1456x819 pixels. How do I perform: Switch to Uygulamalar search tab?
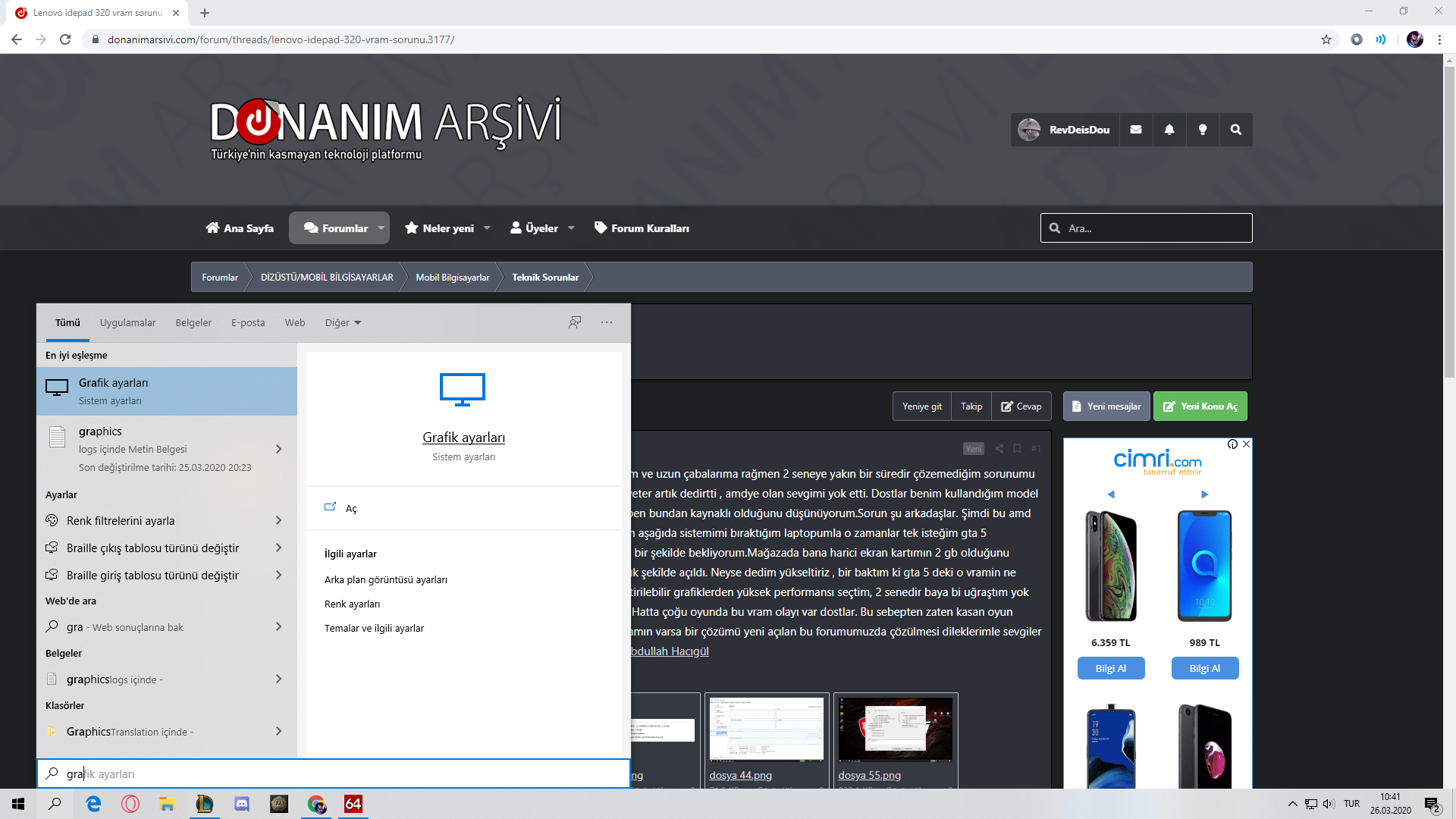[x=127, y=323]
